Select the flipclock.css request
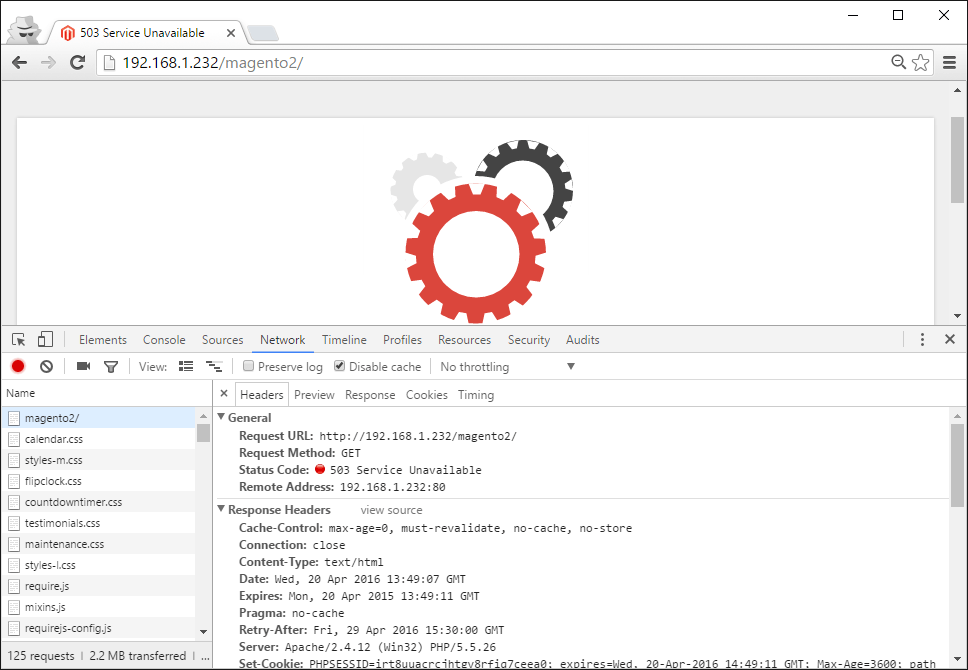 tap(99, 481)
